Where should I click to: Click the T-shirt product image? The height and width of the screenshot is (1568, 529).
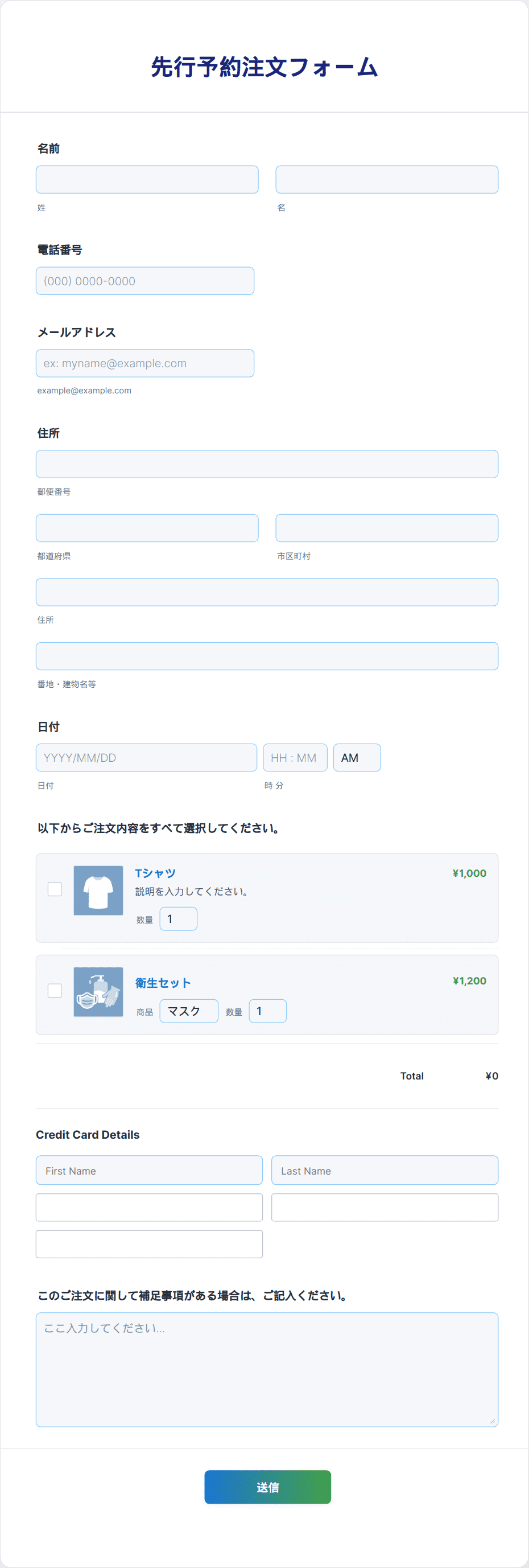pyautogui.click(x=98, y=890)
